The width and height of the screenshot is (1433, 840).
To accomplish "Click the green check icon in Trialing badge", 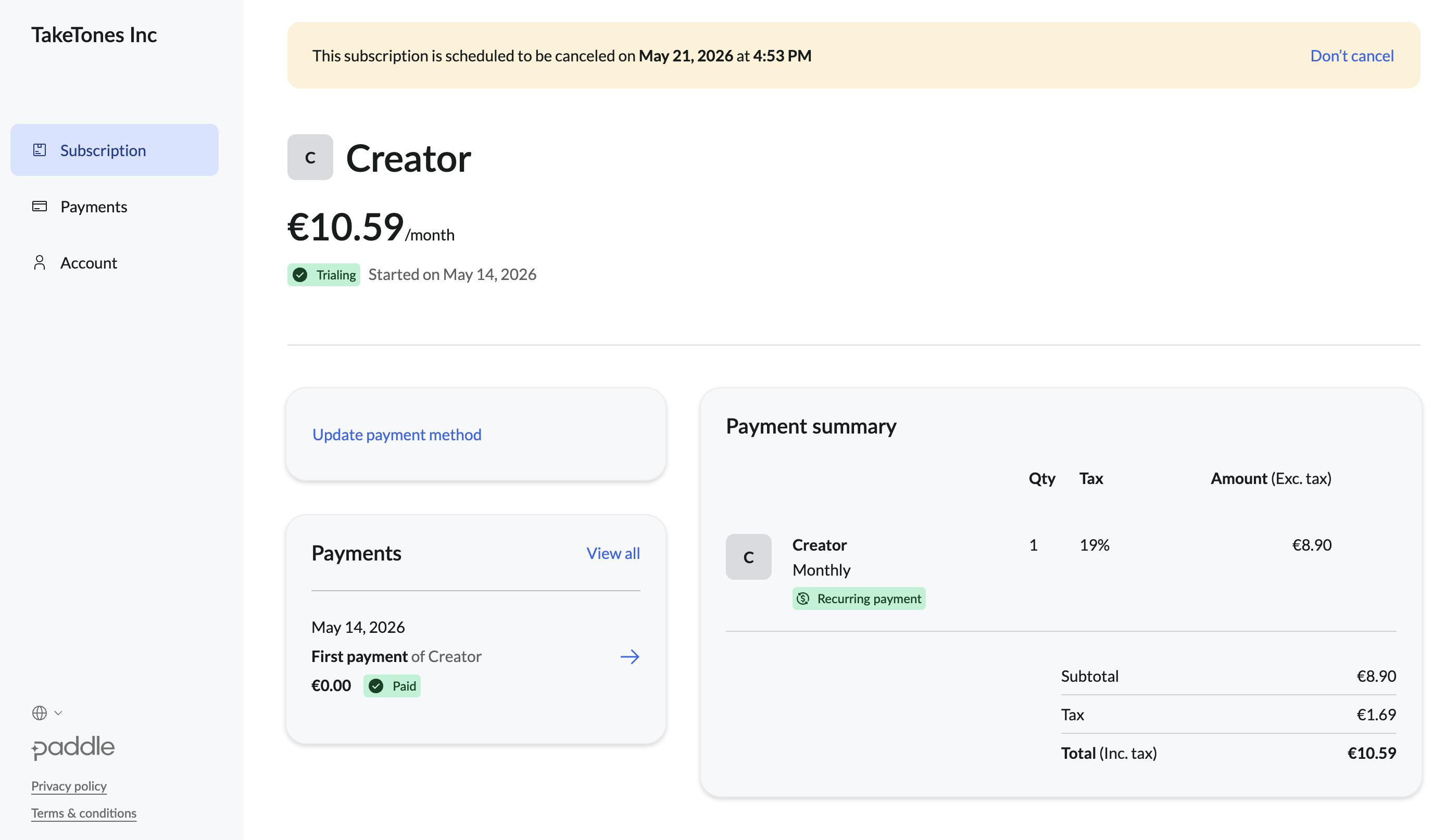I will (300, 275).
